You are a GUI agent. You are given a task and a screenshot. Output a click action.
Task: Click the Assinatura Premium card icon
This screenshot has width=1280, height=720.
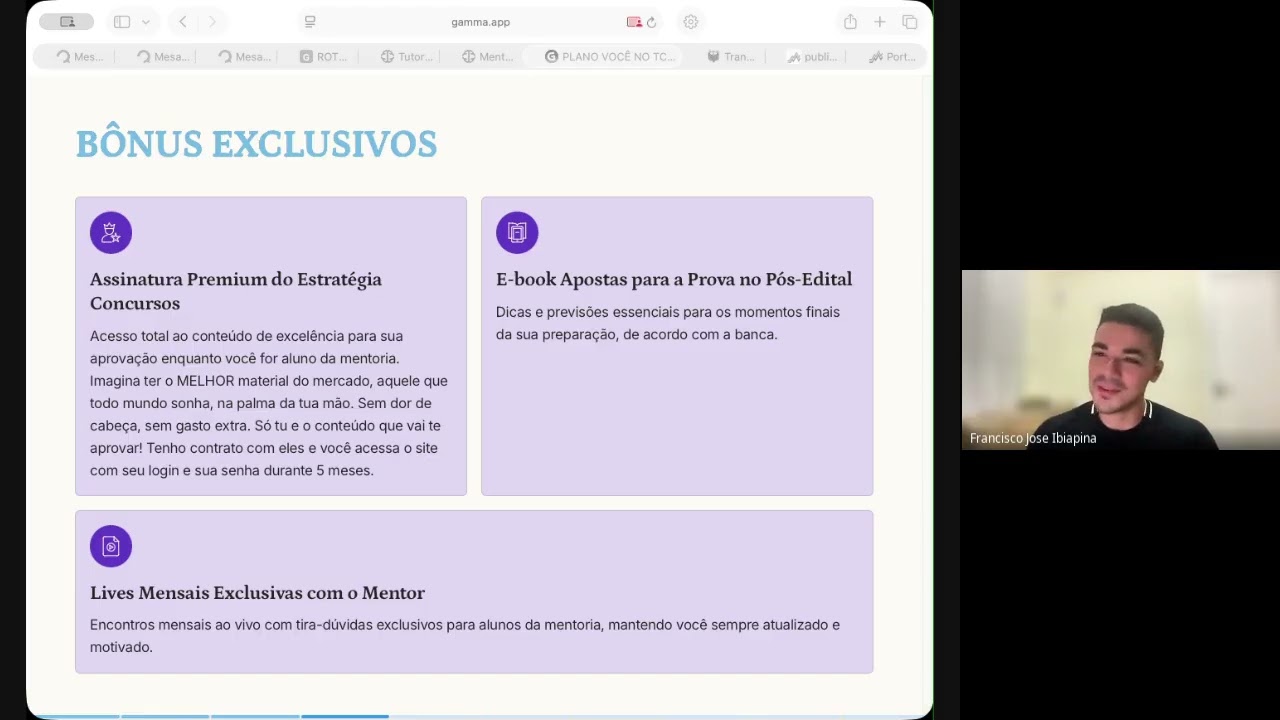(111, 233)
